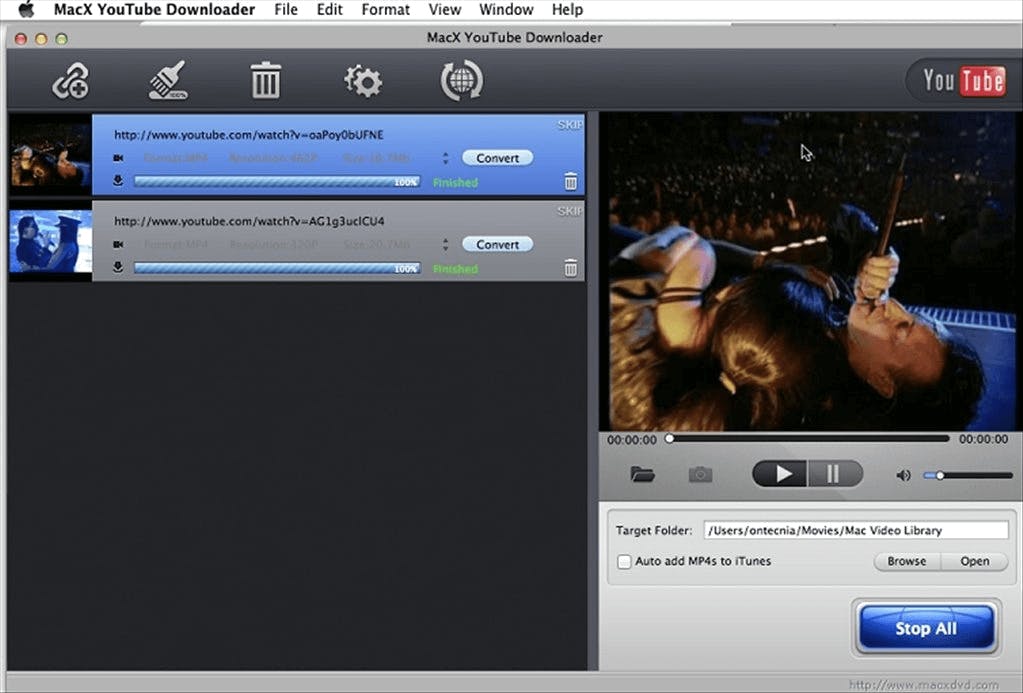Click the Browse button
This screenshot has height=693, width=1023.
(907, 561)
